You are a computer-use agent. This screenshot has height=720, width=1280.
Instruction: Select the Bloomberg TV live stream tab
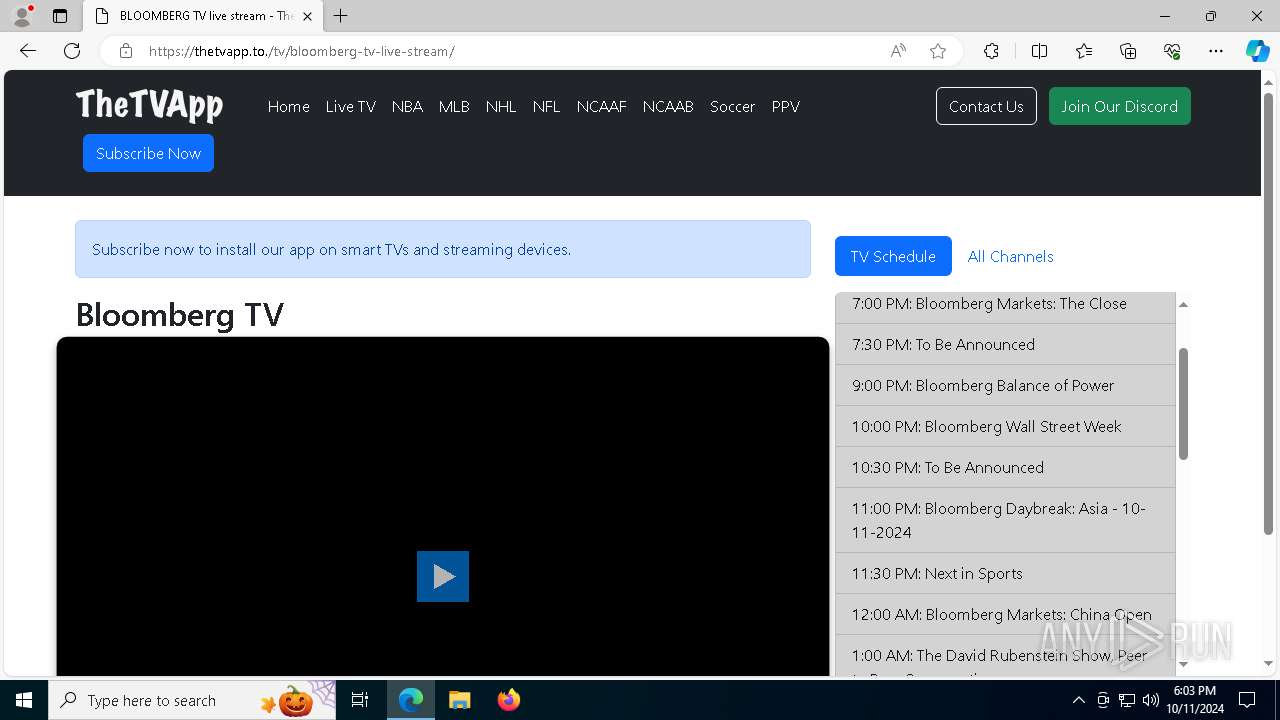[203, 16]
